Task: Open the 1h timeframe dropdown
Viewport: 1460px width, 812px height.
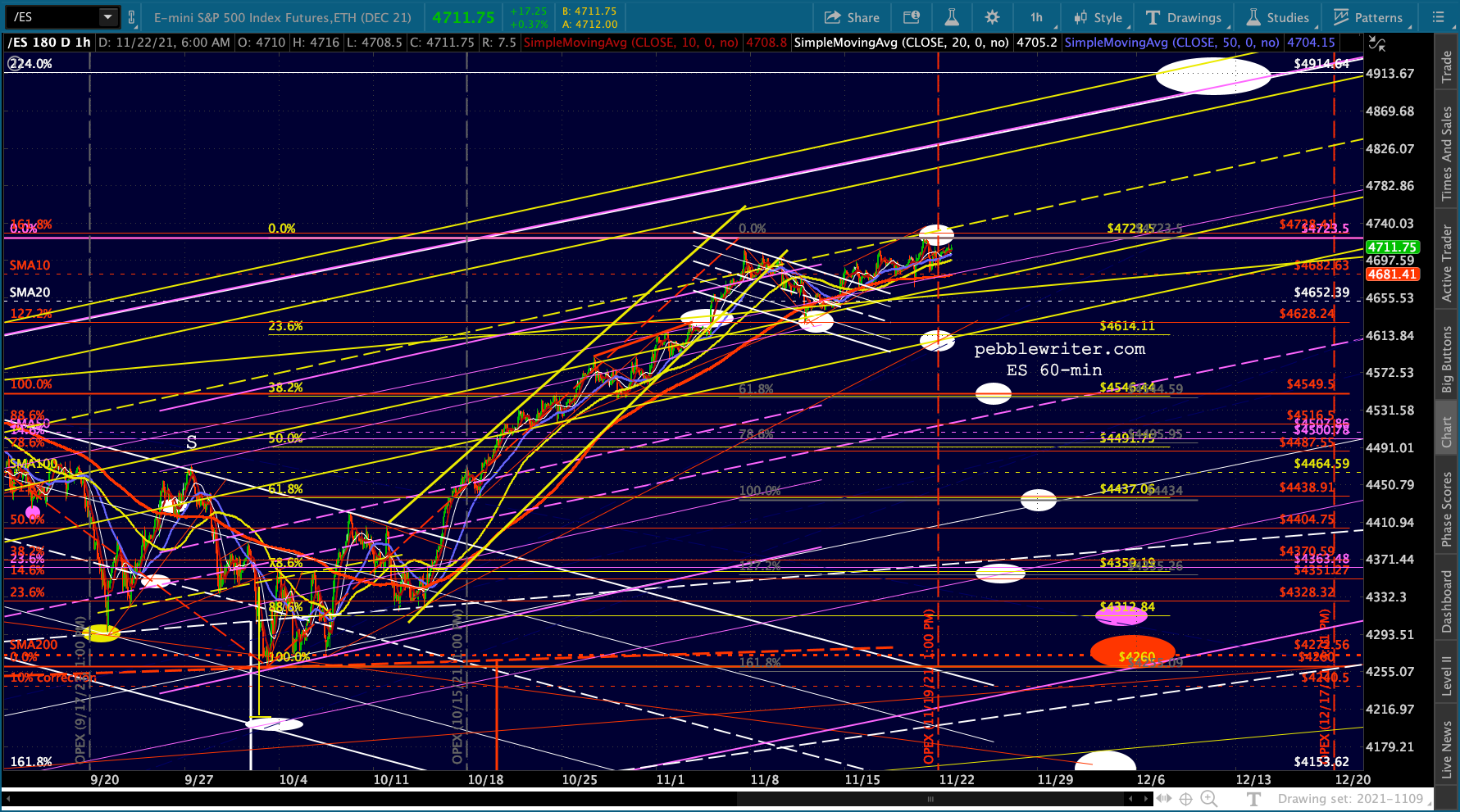Action: [1036, 17]
